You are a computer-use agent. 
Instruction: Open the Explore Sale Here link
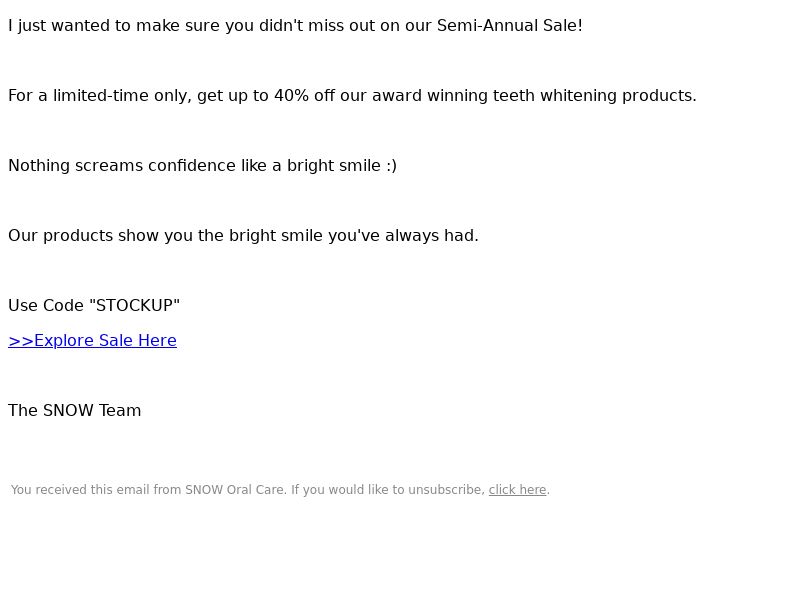tap(92, 340)
